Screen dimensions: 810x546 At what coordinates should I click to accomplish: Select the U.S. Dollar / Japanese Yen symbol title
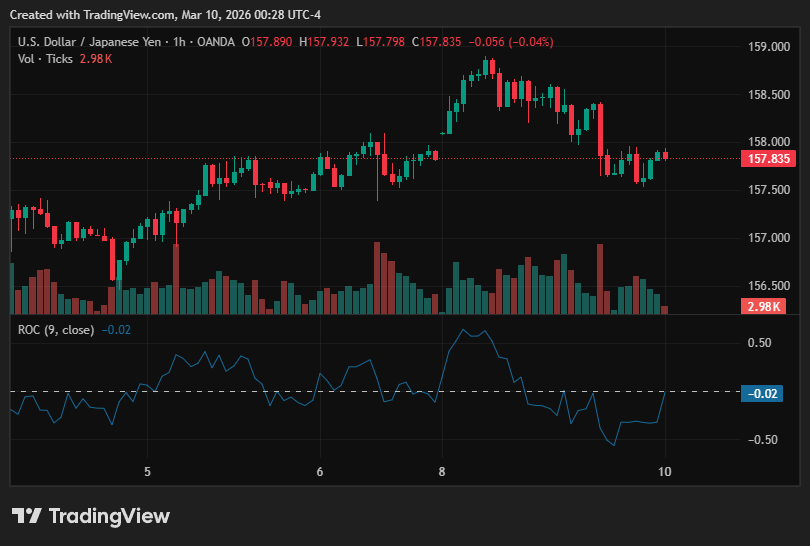pyautogui.click(x=89, y=42)
